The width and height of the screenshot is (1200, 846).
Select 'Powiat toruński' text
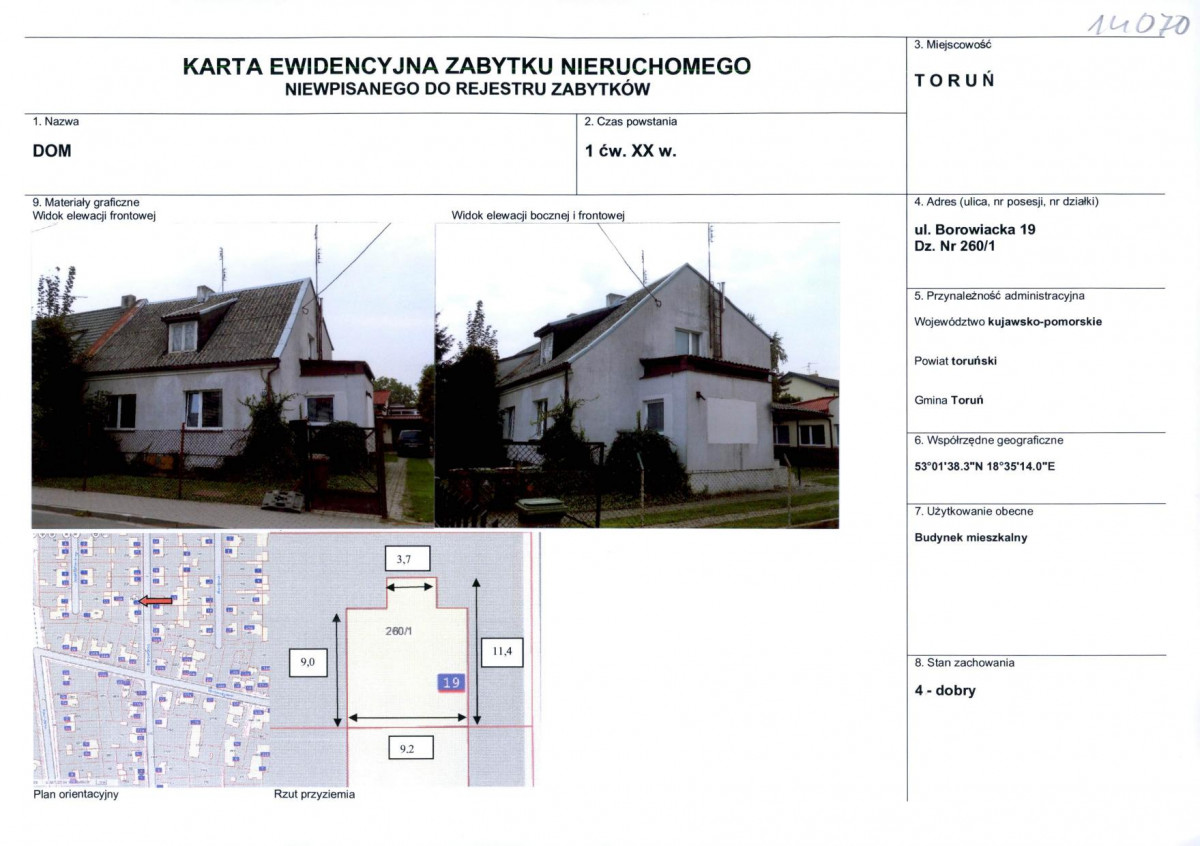(955, 361)
